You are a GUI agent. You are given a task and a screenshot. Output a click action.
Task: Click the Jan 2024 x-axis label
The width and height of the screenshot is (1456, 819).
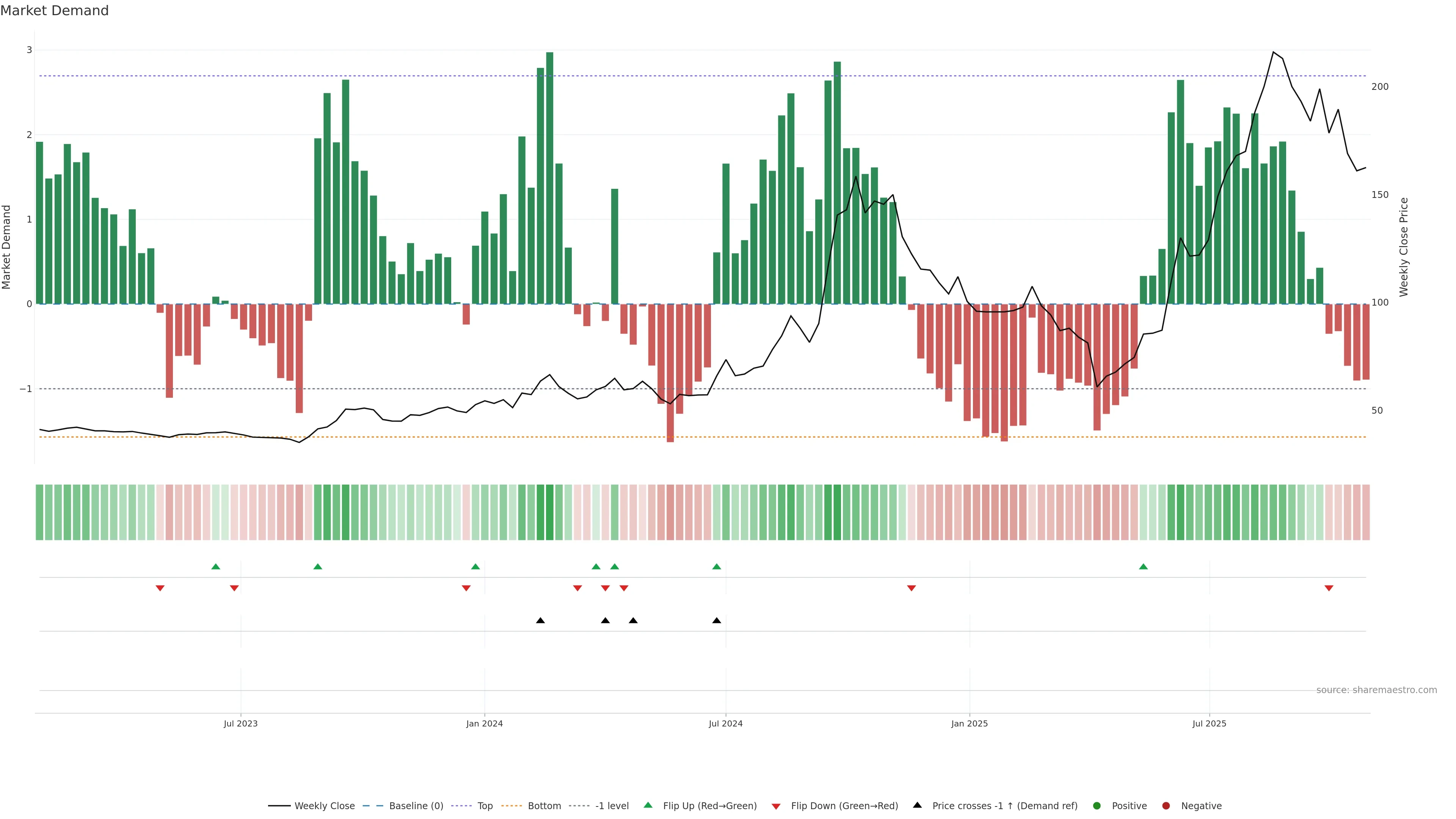click(485, 723)
